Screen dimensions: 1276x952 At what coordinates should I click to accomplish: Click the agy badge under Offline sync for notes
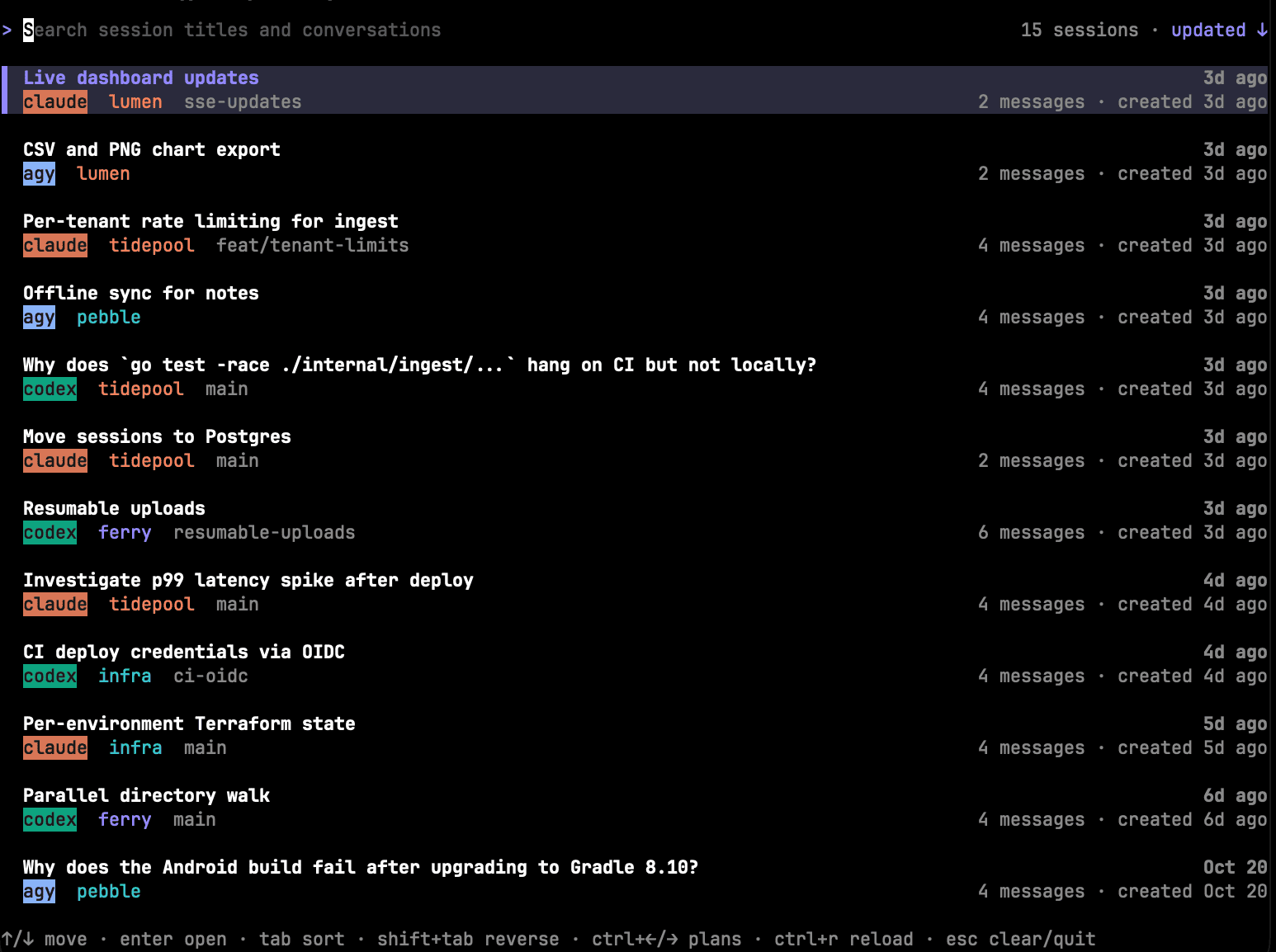click(x=39, y=317)
